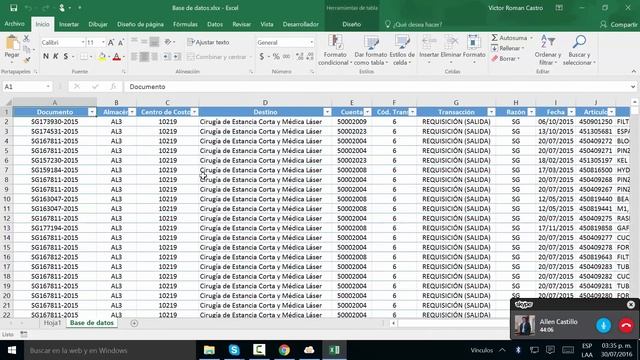Open the Archivo tab
Screen dimensions: 640x360
[15, 24]
